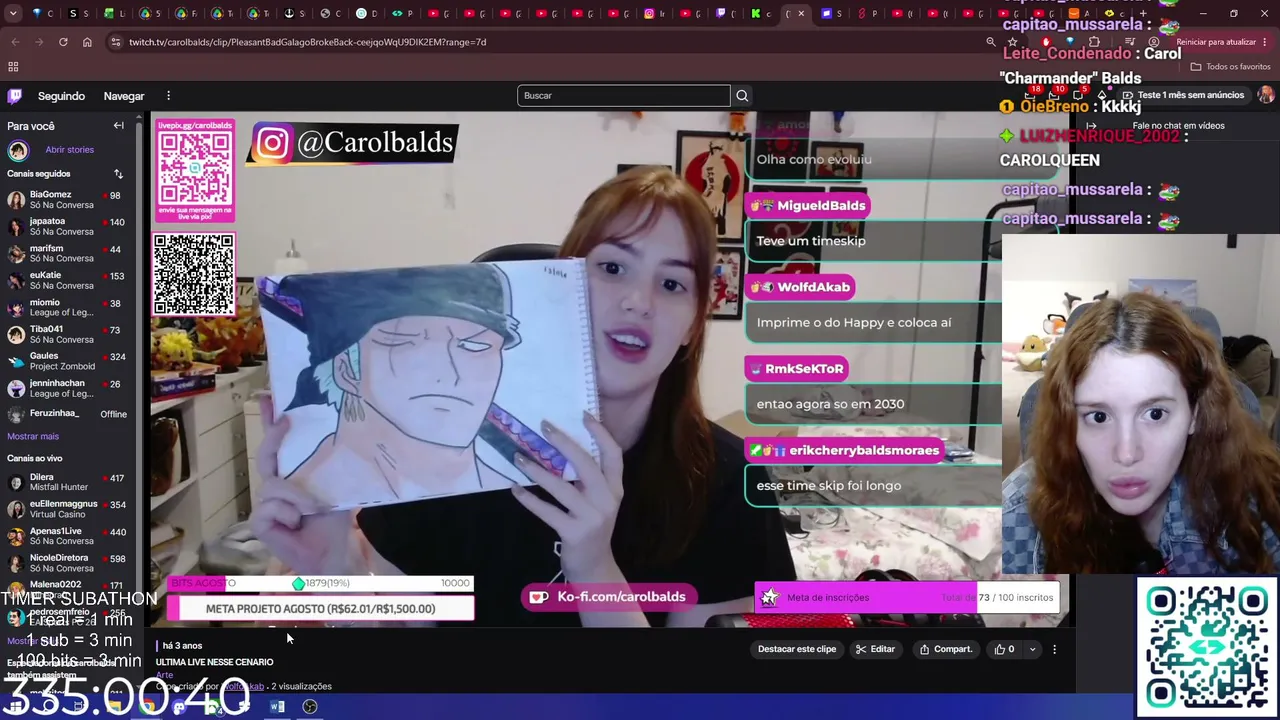Go to the Twitch home logo
This screenshot has width=1280, height=720.
click(14, 96)
